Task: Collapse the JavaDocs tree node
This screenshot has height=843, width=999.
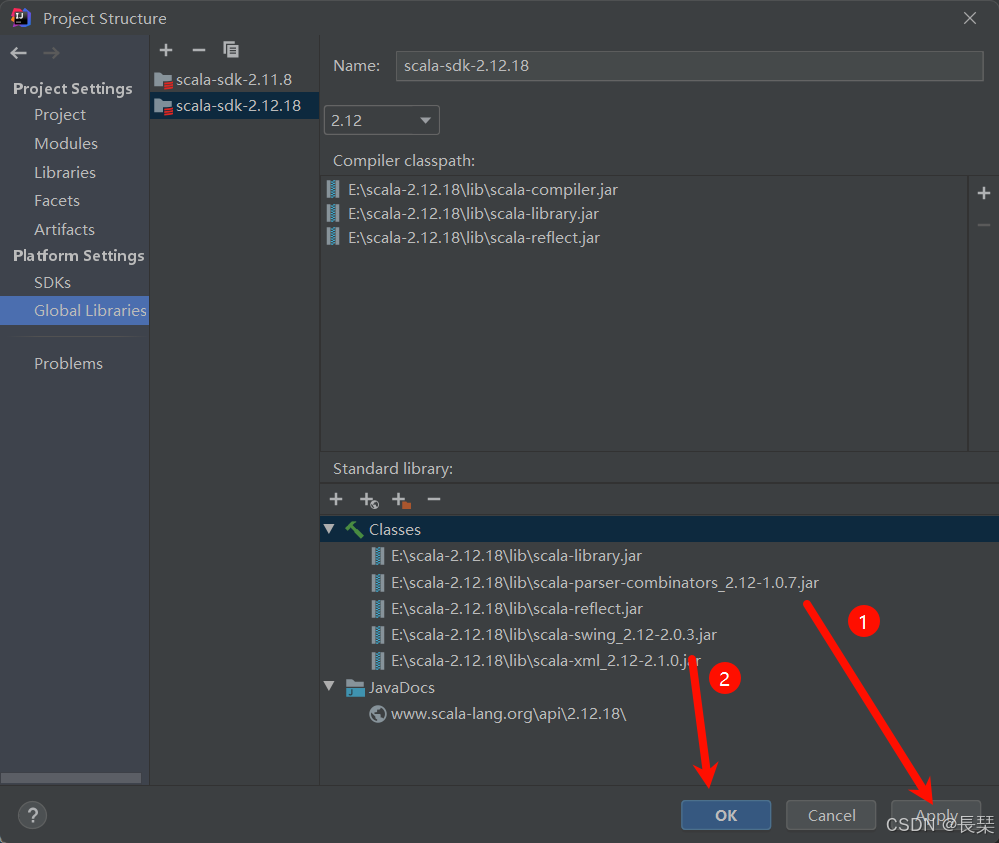Action: (x=330, y=687)
